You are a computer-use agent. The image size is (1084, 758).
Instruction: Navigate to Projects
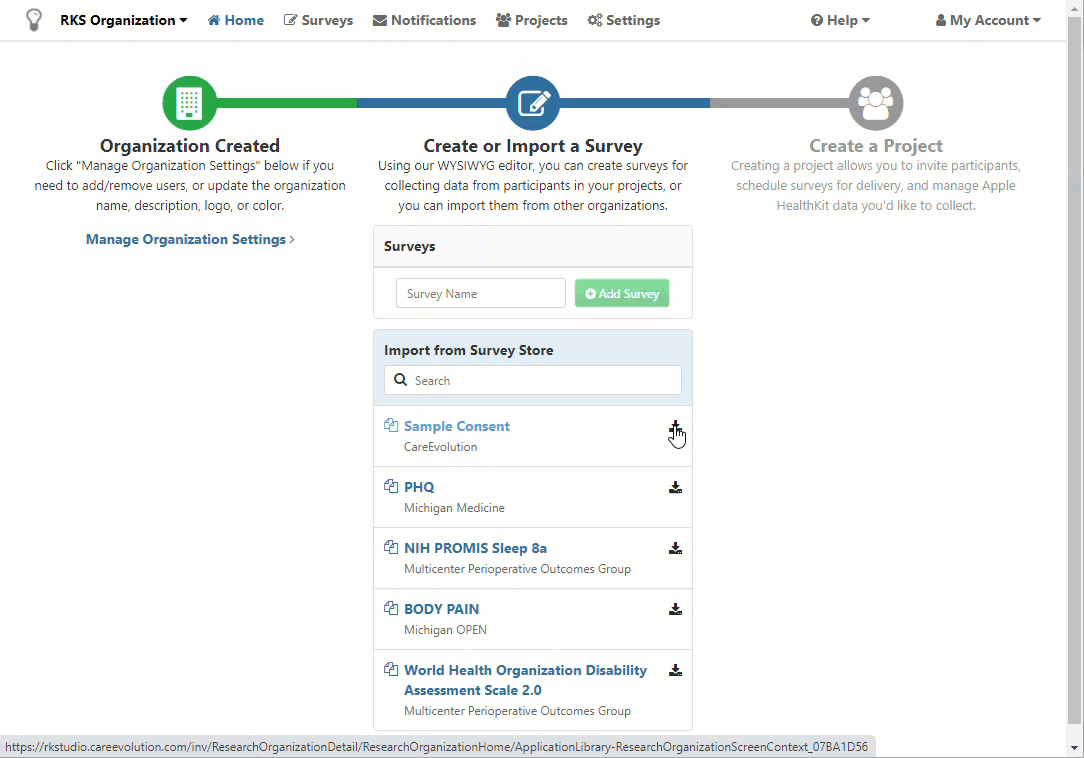[531, 20]
